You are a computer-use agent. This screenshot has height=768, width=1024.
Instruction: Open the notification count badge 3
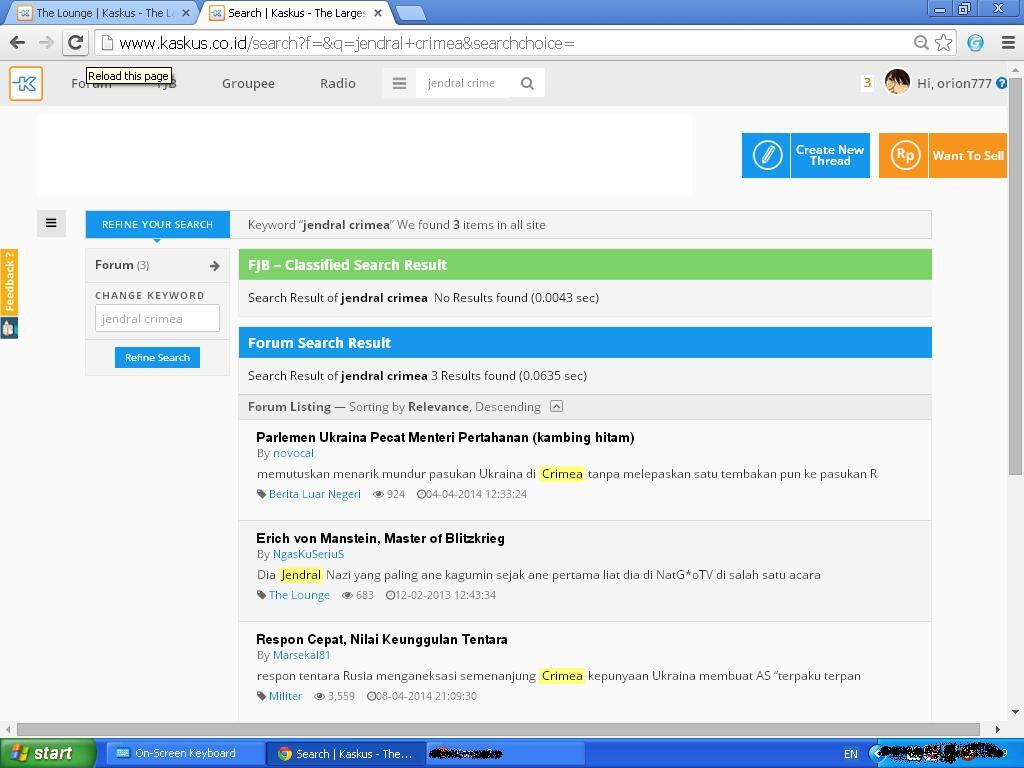pos(867,83)
